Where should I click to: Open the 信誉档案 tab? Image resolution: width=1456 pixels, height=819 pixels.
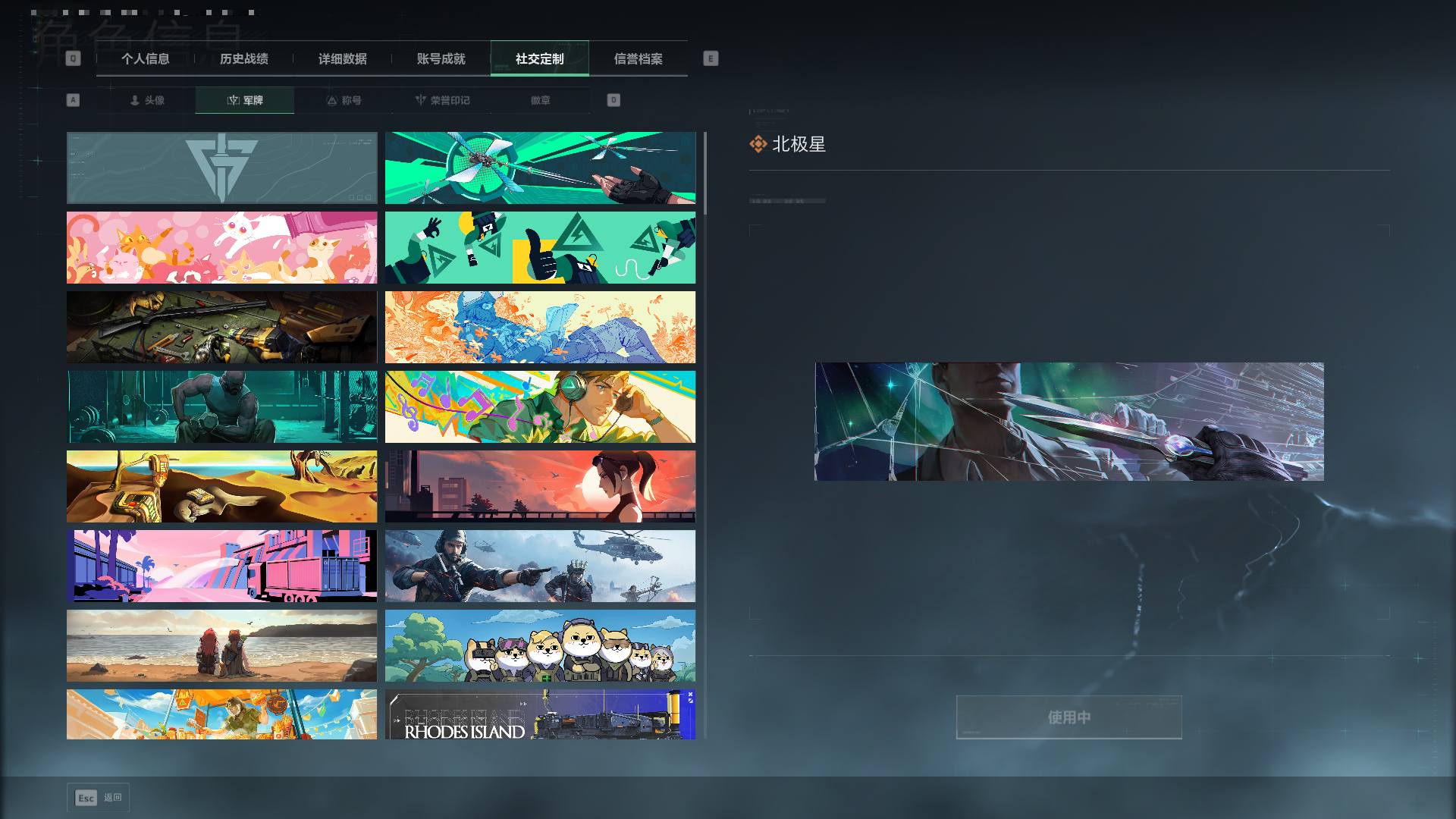(639, 58)
